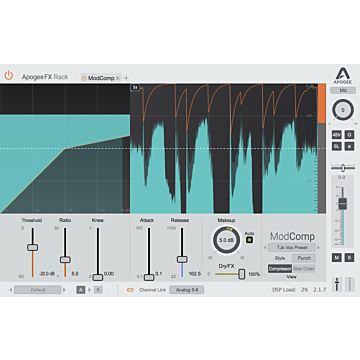Select the A comparison state
Viewport: 360px width, 360px height.
pos(81,290)
